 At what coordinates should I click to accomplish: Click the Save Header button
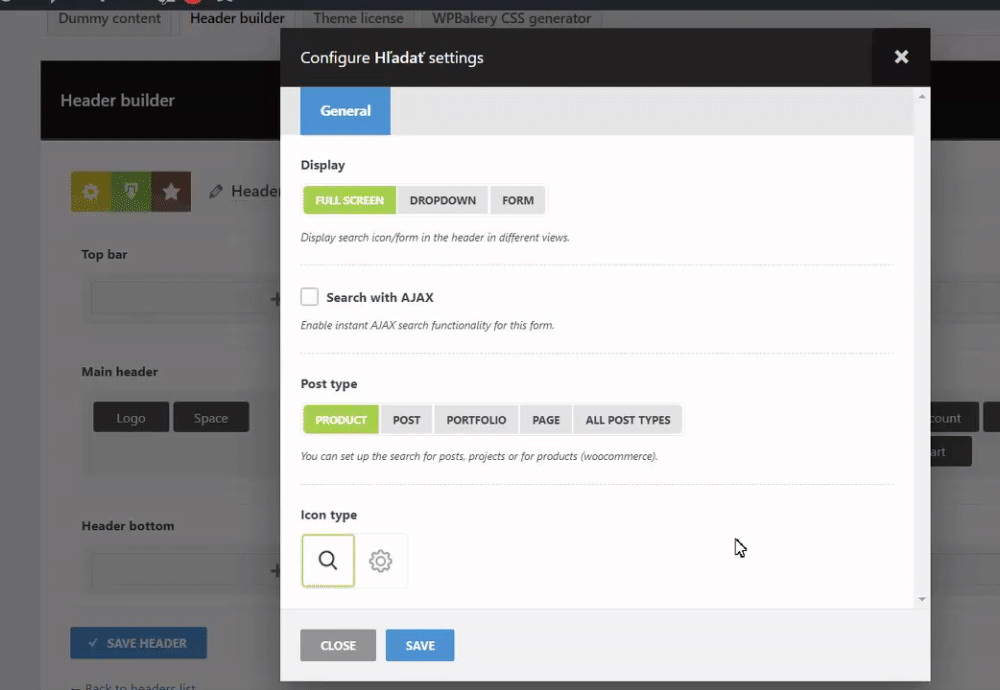click(138, 643)
